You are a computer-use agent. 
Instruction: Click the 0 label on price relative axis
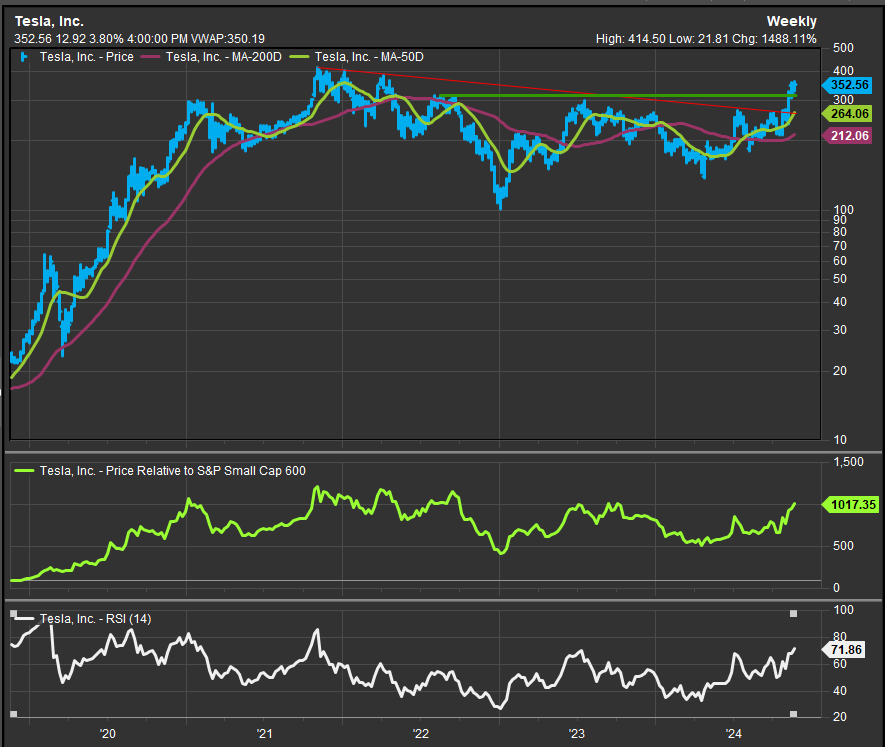click(x=836, y=588)
